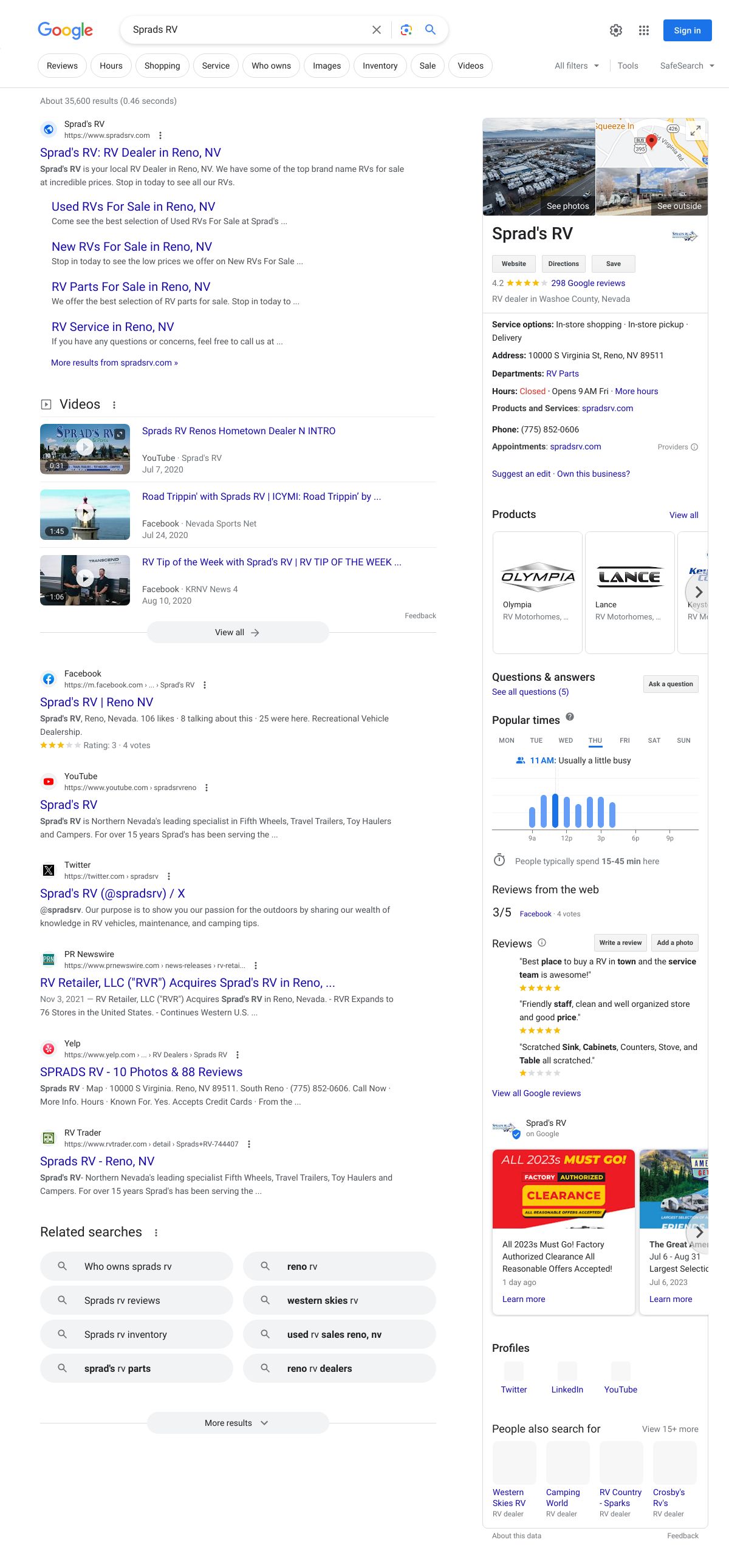Open the All filters dropdown
Screen dimensions: 729x1568
pos(576,66)
